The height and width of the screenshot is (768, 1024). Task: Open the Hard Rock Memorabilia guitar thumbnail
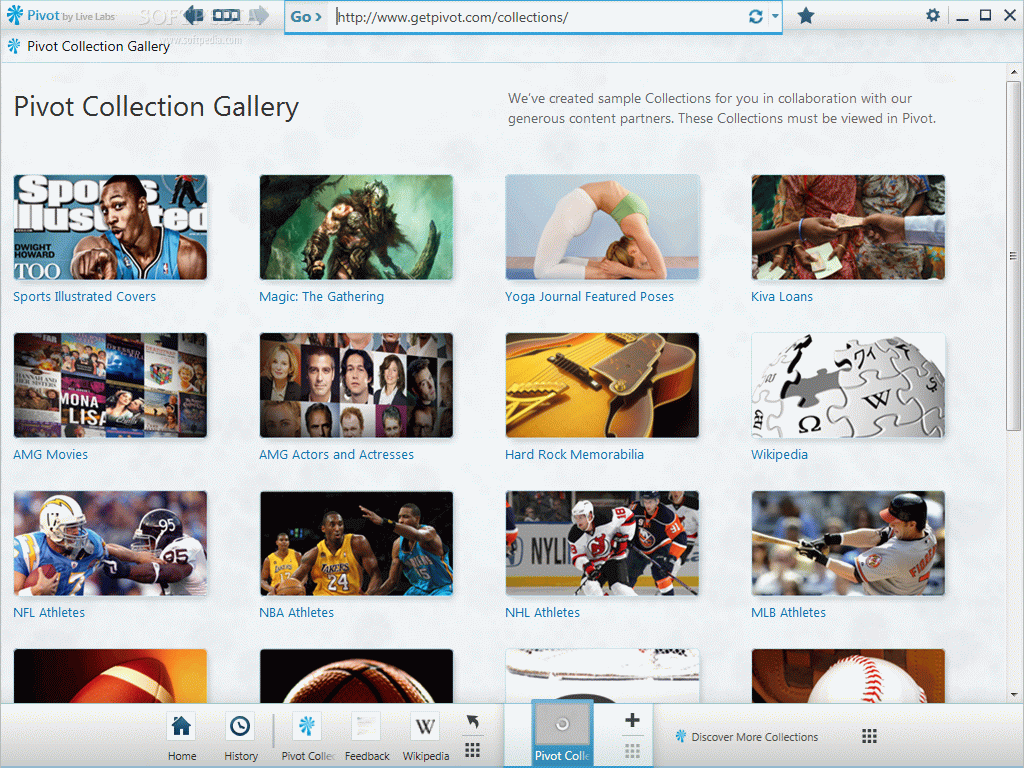pyautogui.click(x=602, y=385)
